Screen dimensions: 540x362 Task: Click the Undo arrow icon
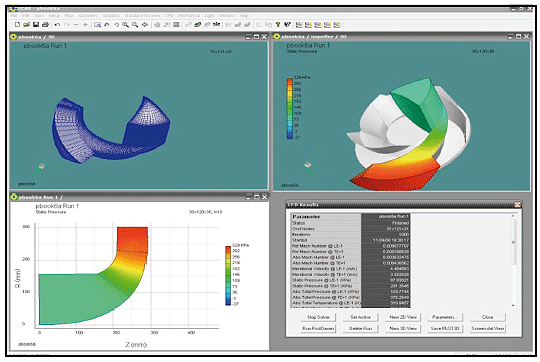coord(57,25)
